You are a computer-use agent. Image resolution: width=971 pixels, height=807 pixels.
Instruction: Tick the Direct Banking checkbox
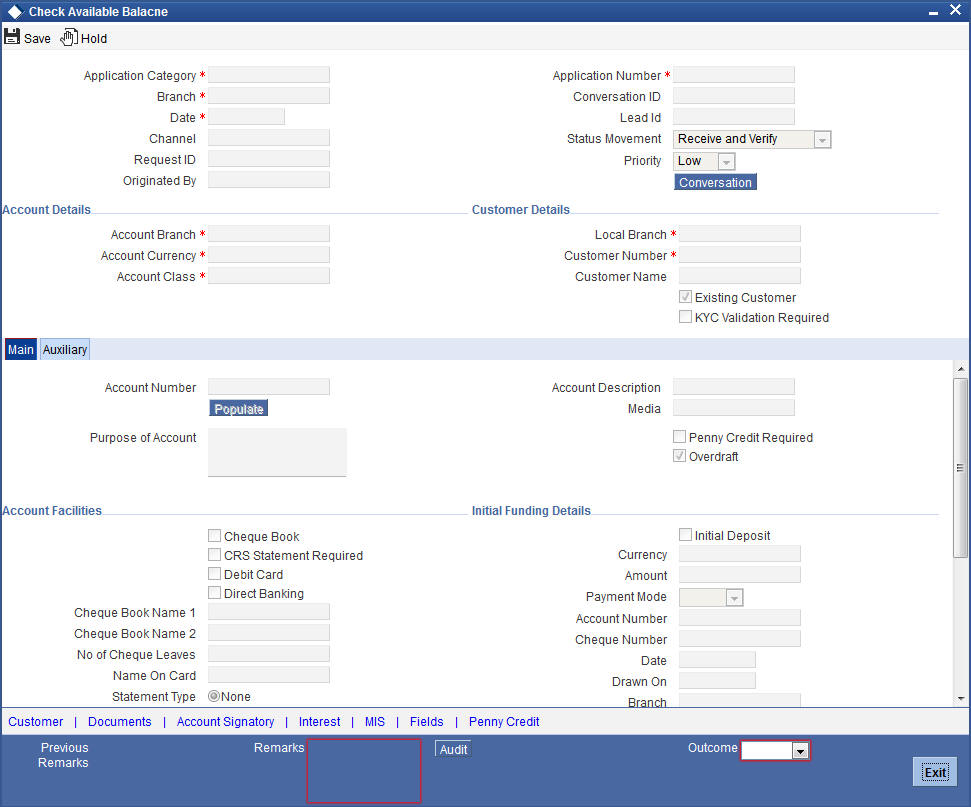(214, 593)
